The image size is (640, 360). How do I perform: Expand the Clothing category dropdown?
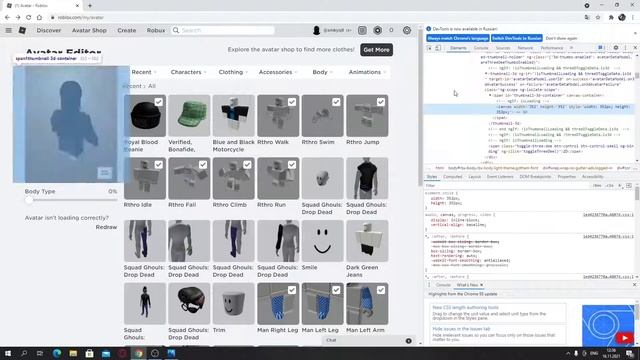[x=233, y=72]
